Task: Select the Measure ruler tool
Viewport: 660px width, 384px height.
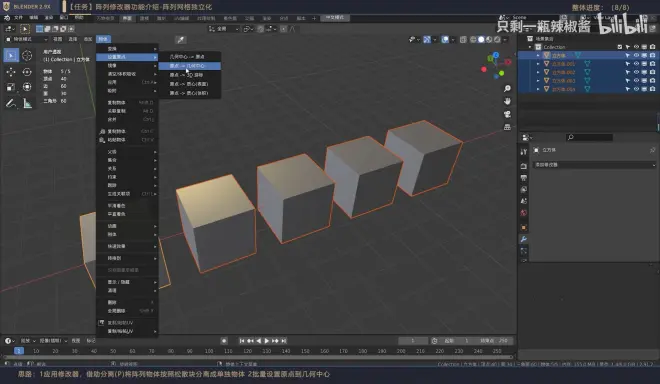Action: point(27,103)
